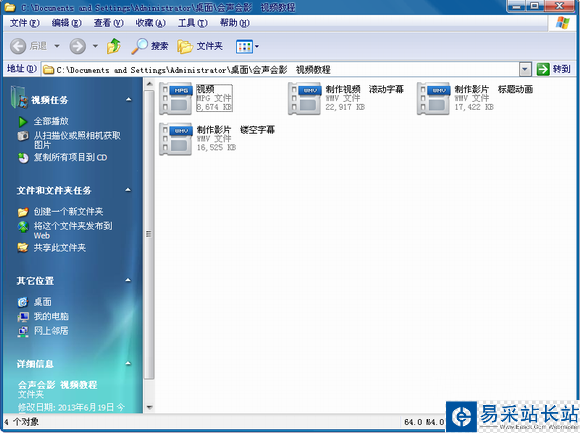Click the green 转到 go arrow
580x433 pixels.
[x=543, y=69]
